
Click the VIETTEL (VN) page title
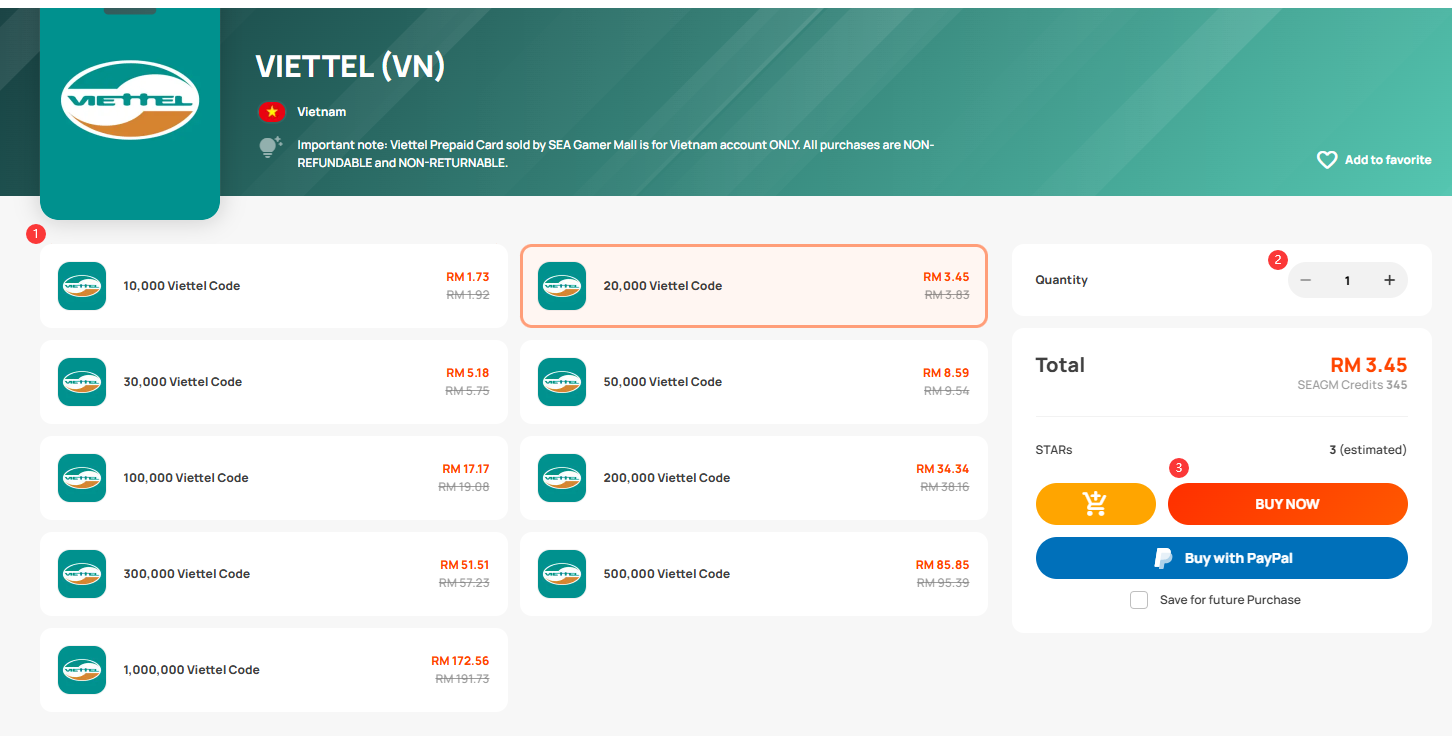tap(350, 66)
